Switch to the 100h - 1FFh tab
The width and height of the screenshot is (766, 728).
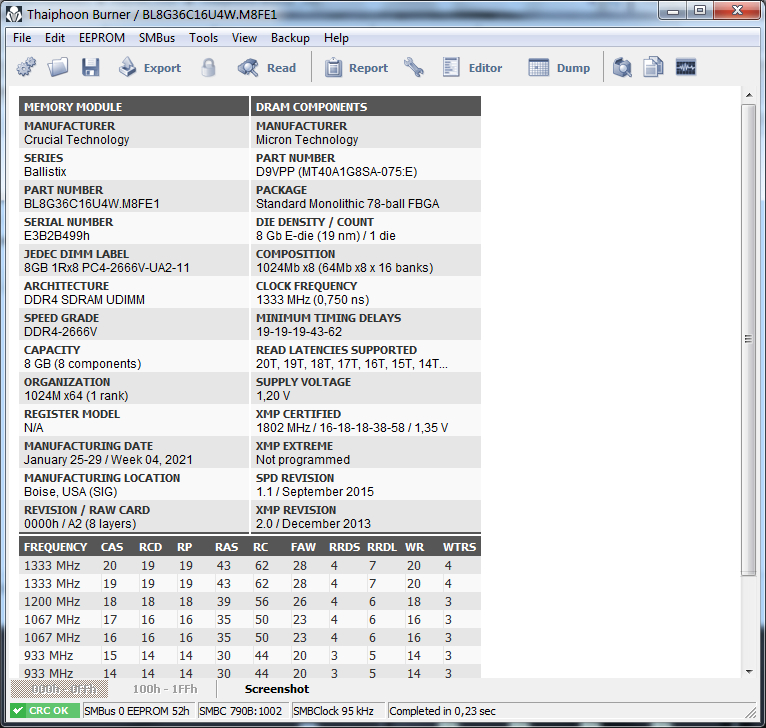[x=165, y=689]
